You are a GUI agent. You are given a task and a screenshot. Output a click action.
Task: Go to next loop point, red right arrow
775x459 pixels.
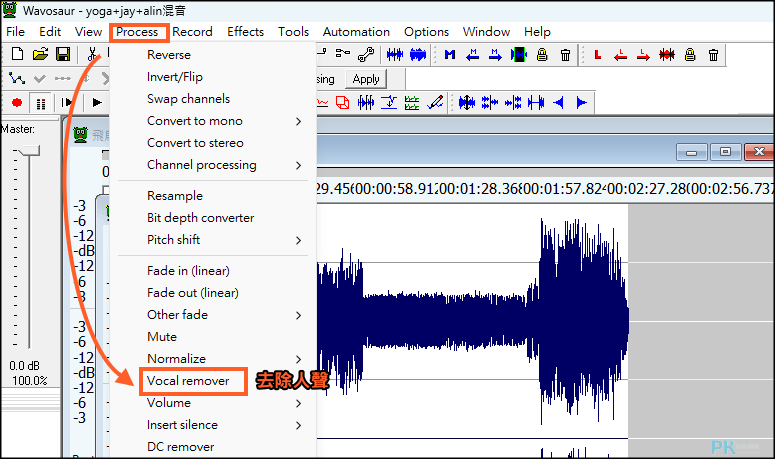643,54
